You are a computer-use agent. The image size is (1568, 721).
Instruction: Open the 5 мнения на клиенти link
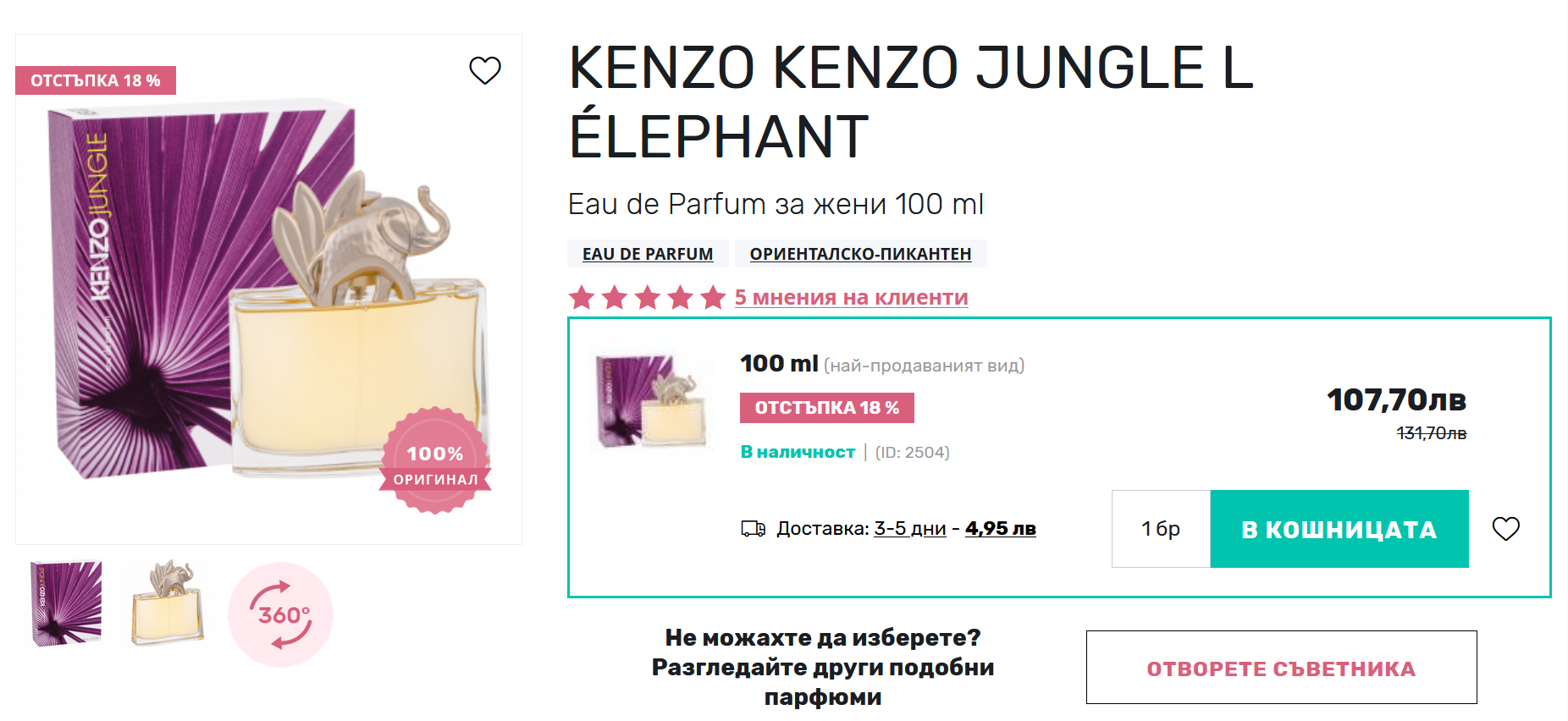(851, 298)
